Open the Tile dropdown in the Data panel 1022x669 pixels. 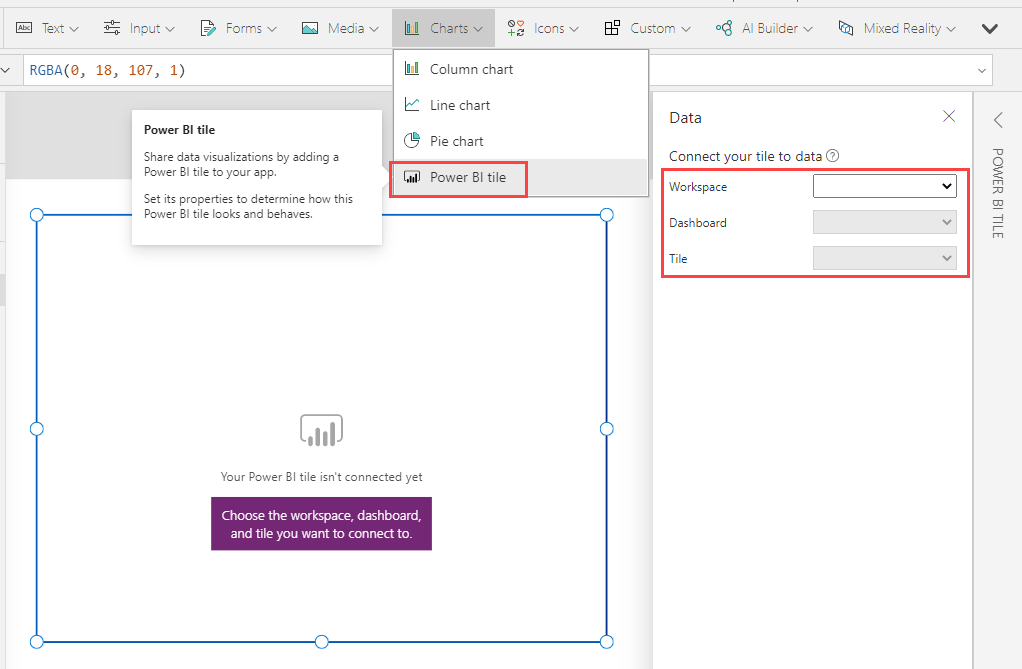tap(884, 258)
